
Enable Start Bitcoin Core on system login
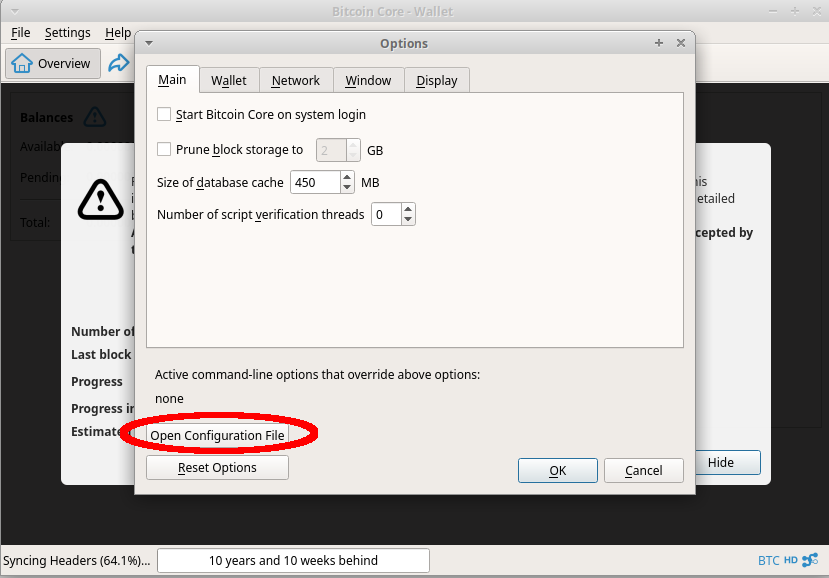pyautogui.click(x=164, y=114)
